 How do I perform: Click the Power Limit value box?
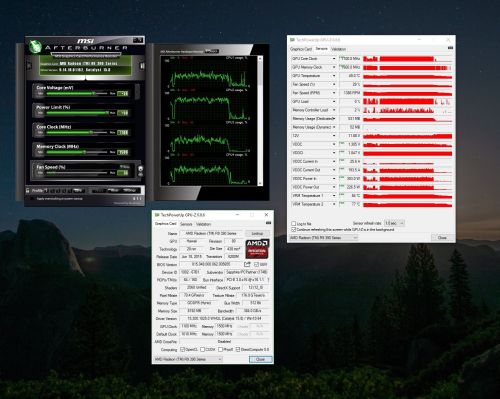[x=123, y=113]
